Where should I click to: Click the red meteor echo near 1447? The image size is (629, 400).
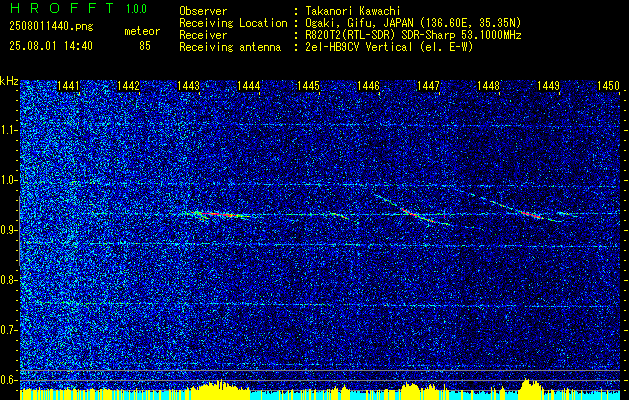pyautogui.click(x=417, y=215)
